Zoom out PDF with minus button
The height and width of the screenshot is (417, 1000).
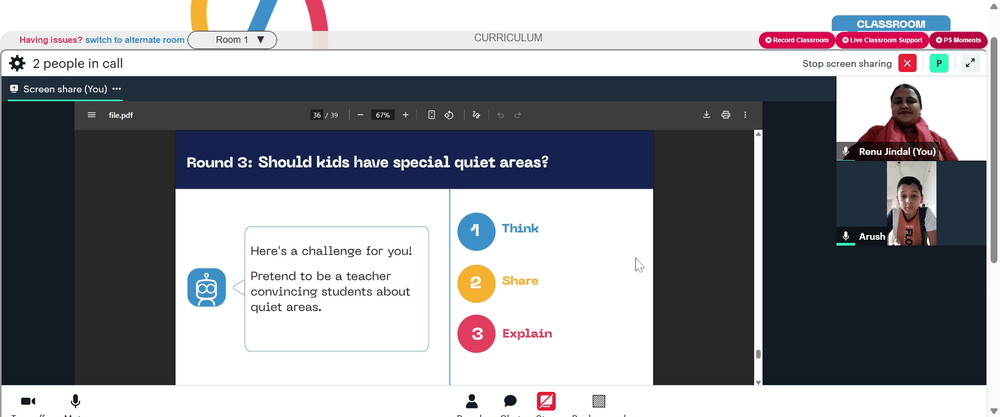tap(360, 115)
